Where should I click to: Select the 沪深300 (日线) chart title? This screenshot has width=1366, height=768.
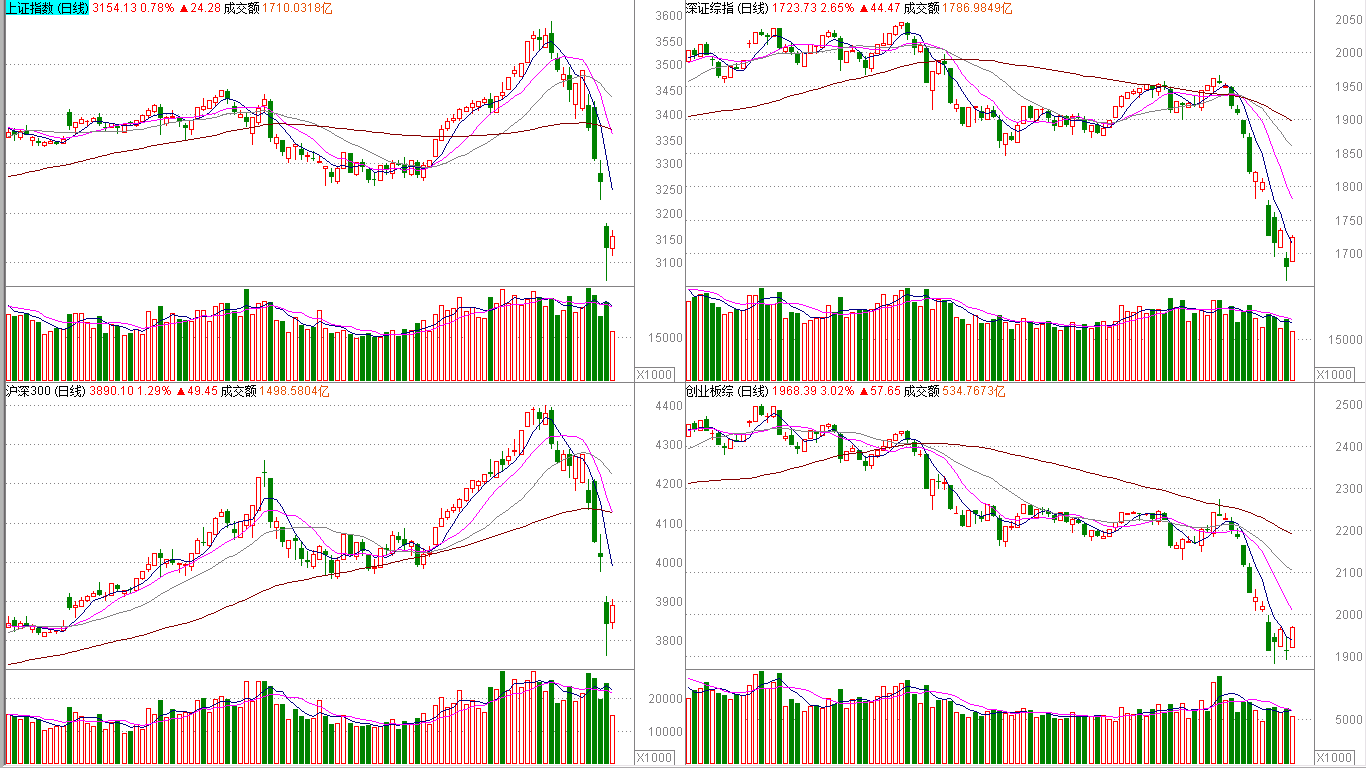pyautogui.click(x=45, y=391)
